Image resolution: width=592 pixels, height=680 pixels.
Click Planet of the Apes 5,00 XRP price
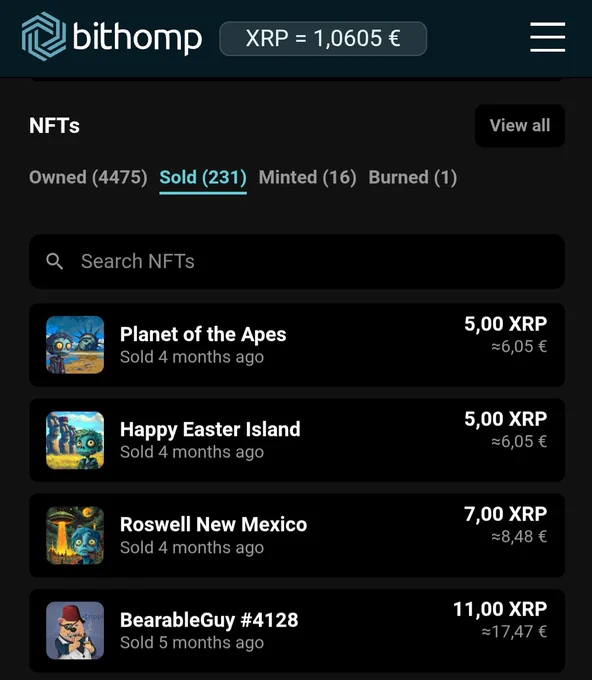tap(506, 324)
